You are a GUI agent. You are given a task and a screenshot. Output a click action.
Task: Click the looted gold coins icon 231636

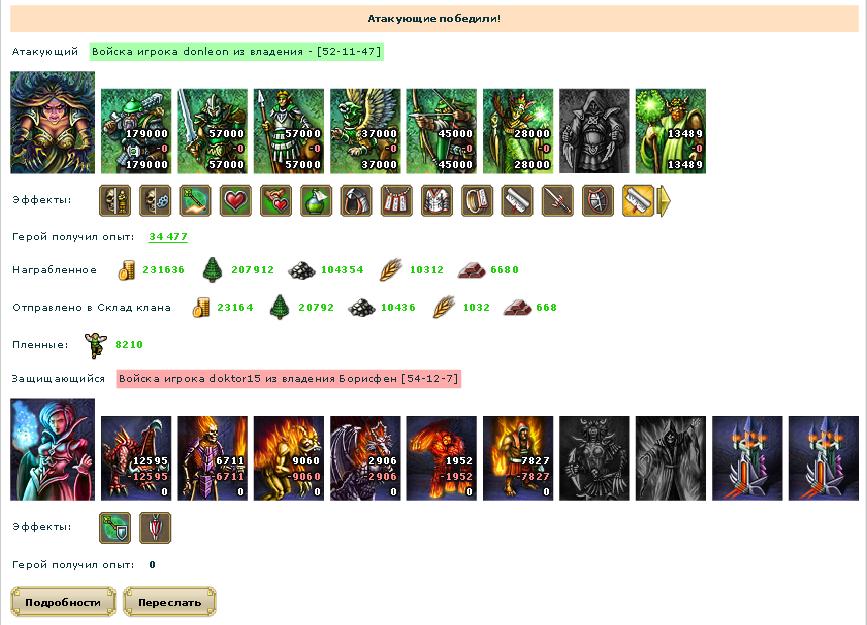(127, 270)
